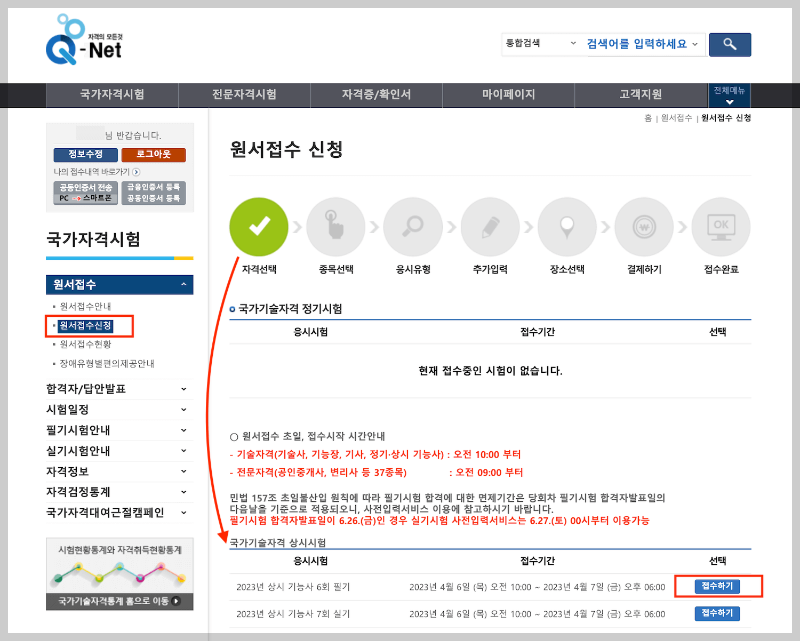
Task: Click the magnifying glass search icon
Action: pos(729,44)
